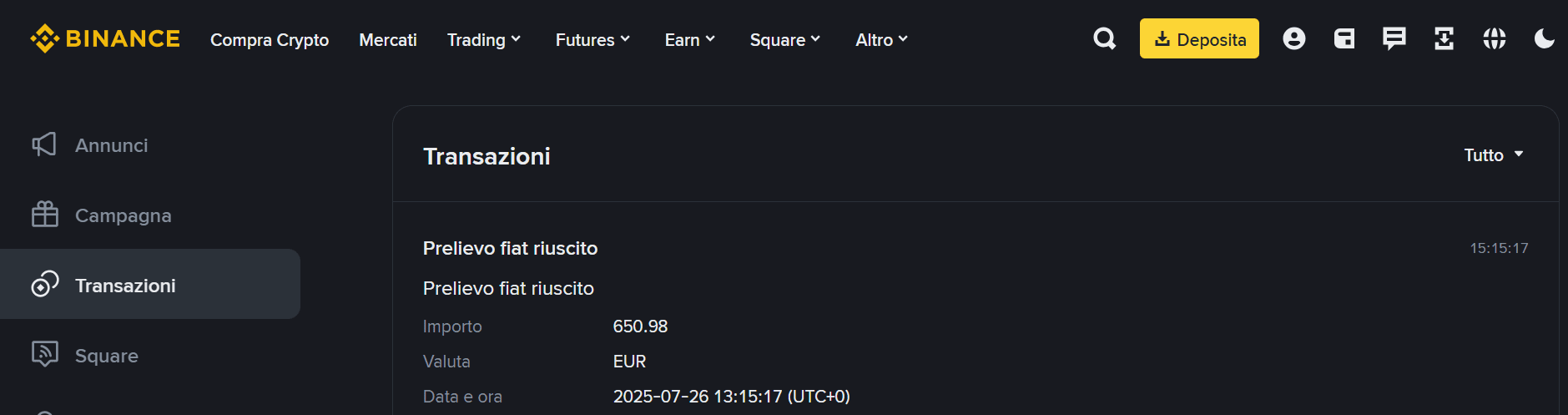Open Square in the sidebar

tap(107, 356)
